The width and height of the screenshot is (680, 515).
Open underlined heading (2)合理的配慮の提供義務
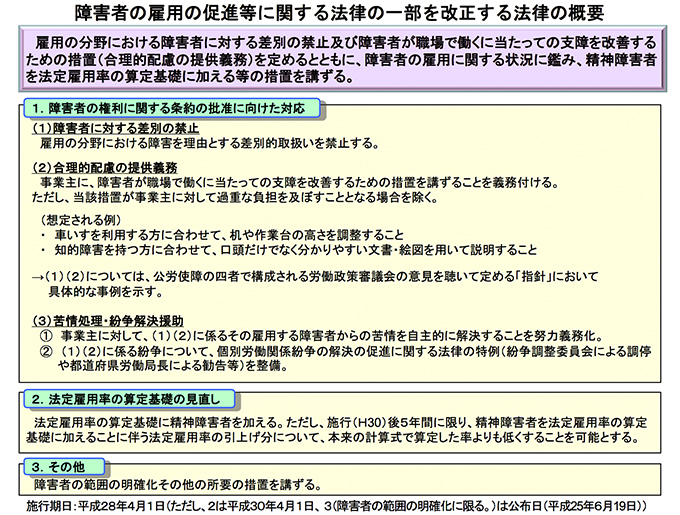click(x=105, y=166)
